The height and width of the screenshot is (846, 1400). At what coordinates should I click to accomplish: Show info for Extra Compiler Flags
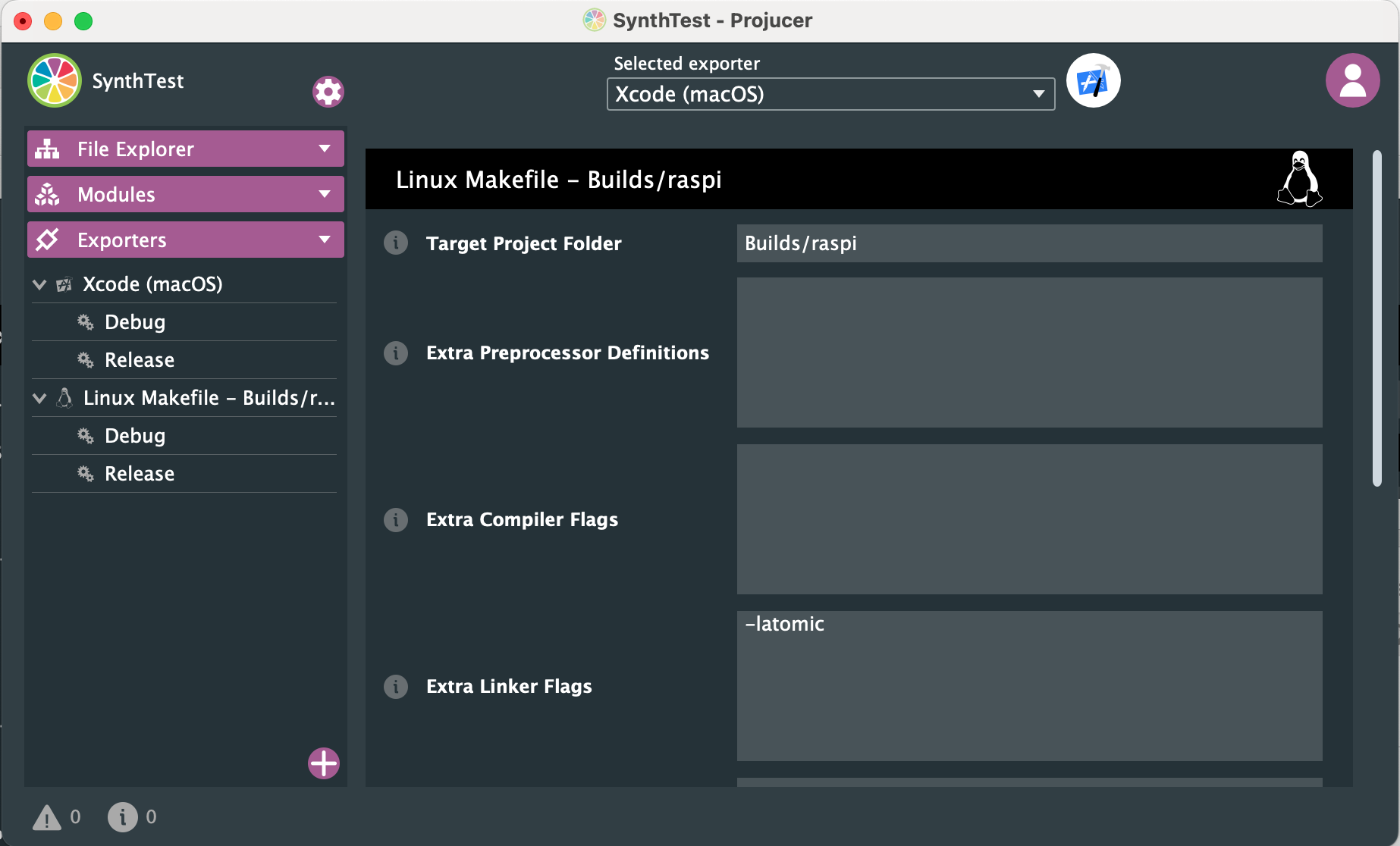tap(396, 519)
